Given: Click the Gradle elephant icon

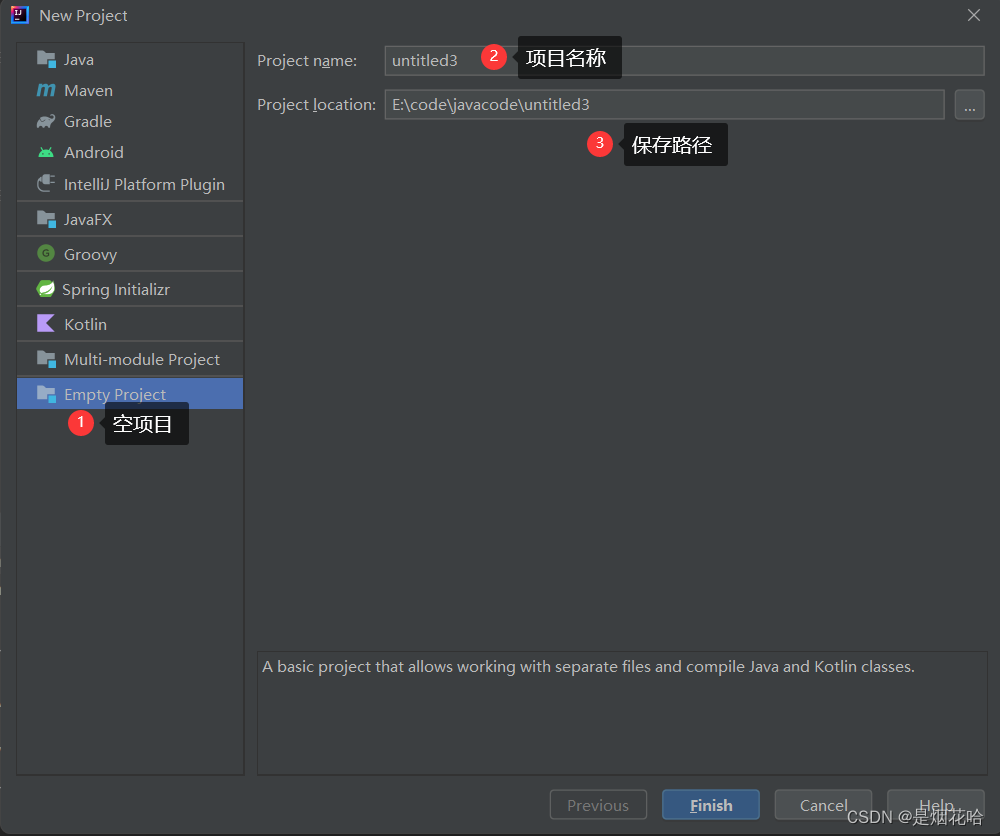Looking at the screenshot, I should point(46,121).
